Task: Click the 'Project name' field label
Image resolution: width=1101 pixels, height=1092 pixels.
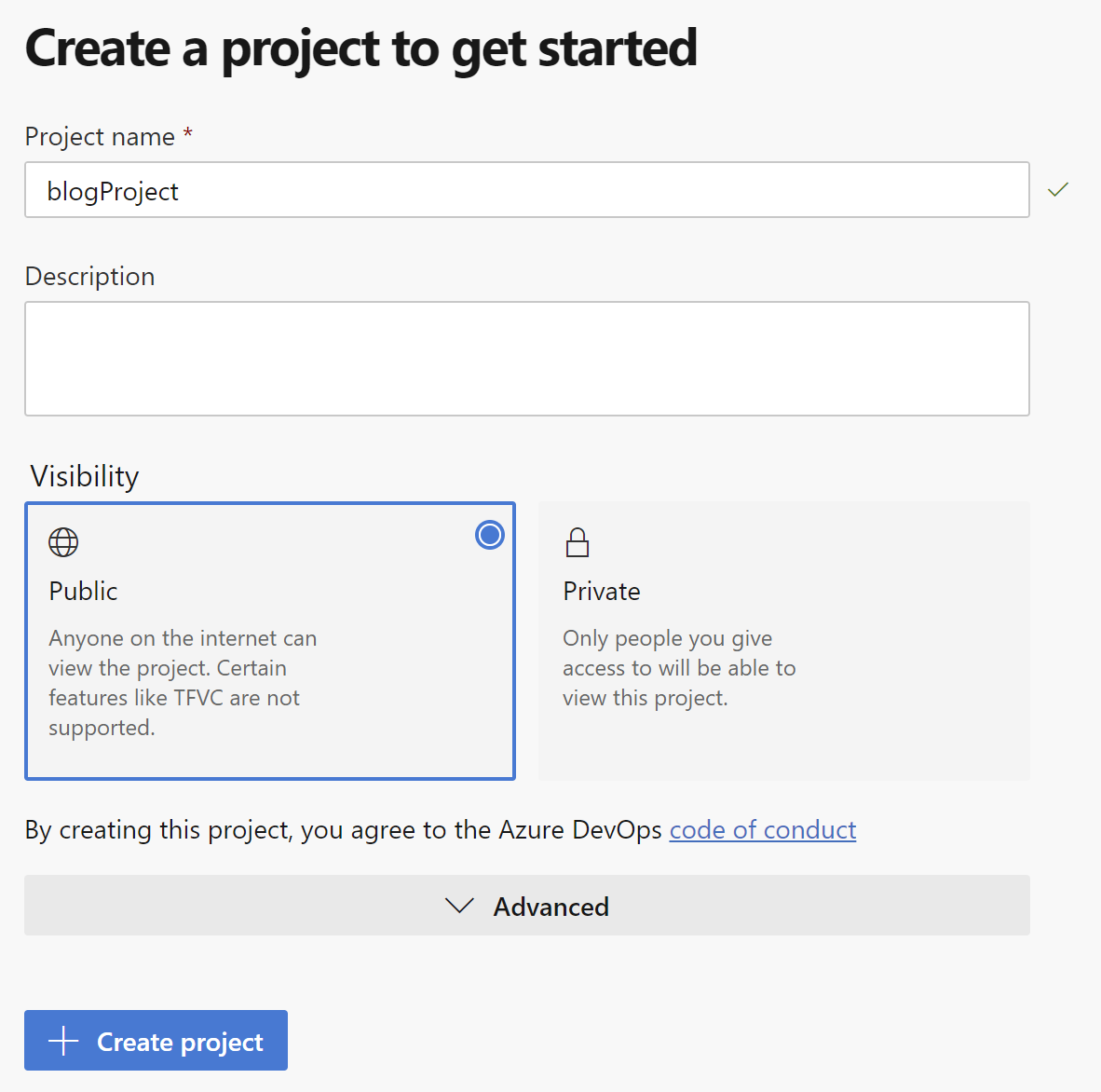Action: pyautogui.click(x=100, y=137)
